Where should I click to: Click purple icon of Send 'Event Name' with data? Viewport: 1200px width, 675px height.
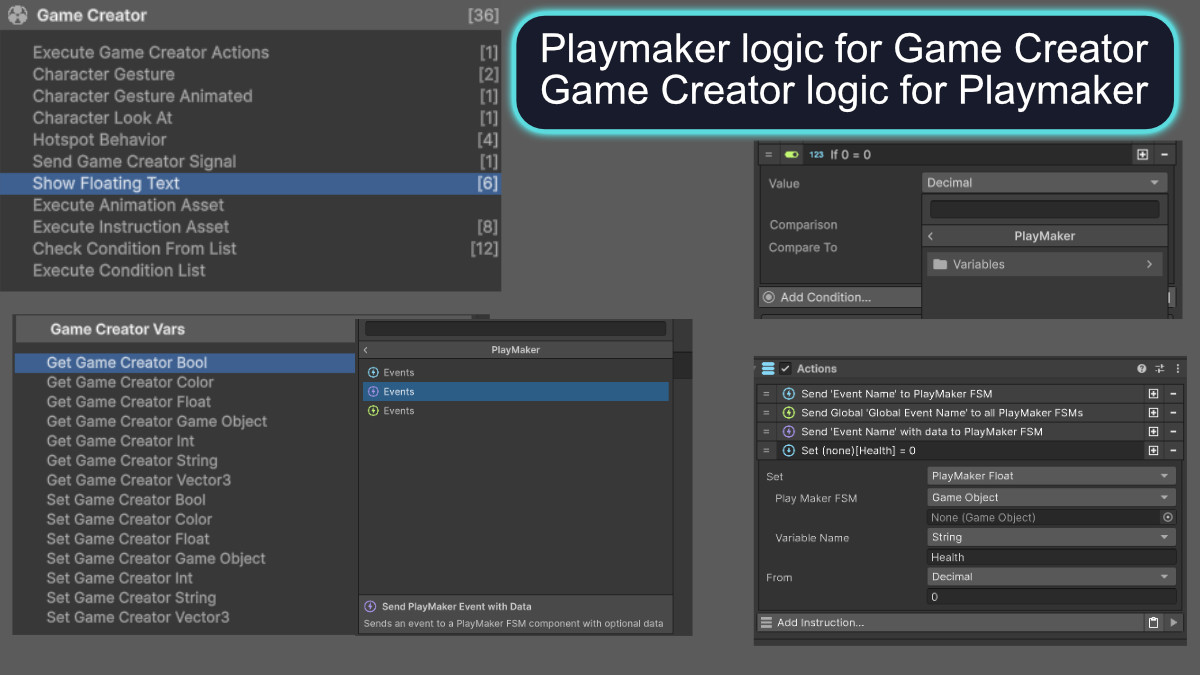pyautogui.click(x=788, y=432)
